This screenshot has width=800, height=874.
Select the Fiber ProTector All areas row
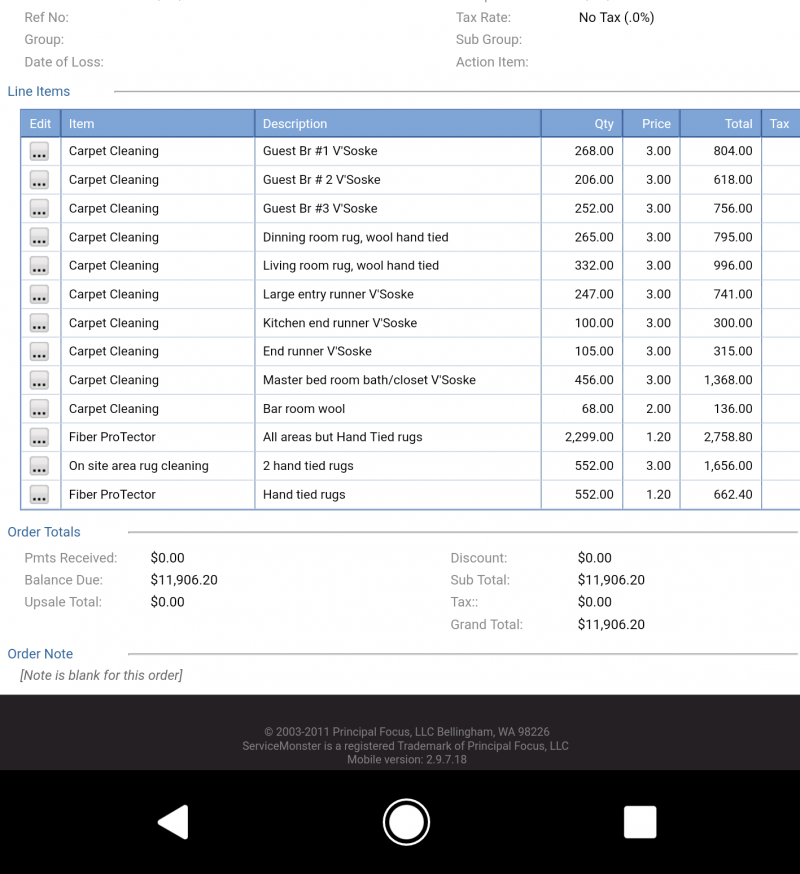tap(342, 437)
